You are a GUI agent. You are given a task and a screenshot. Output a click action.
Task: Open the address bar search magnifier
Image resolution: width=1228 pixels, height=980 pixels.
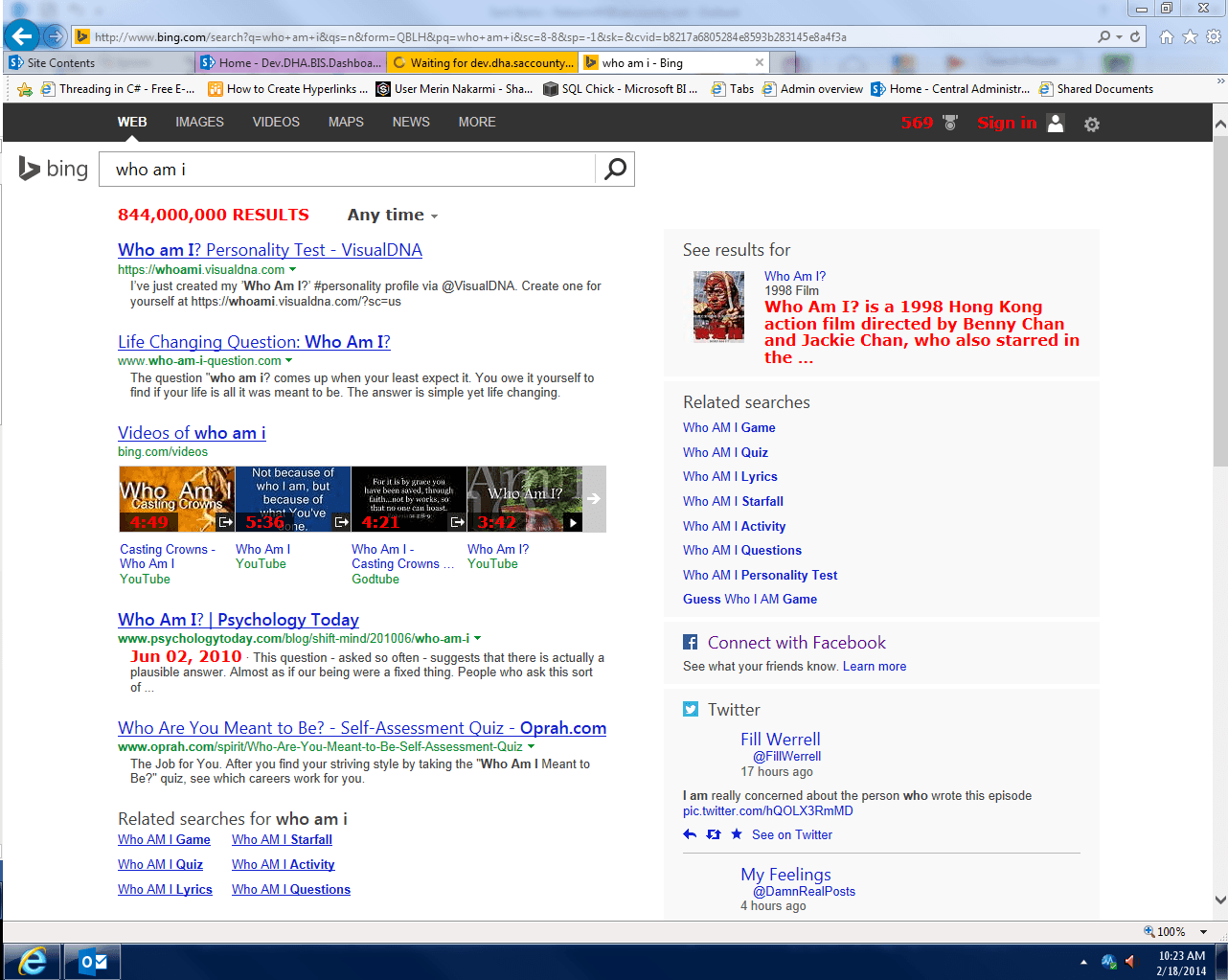1105,36
